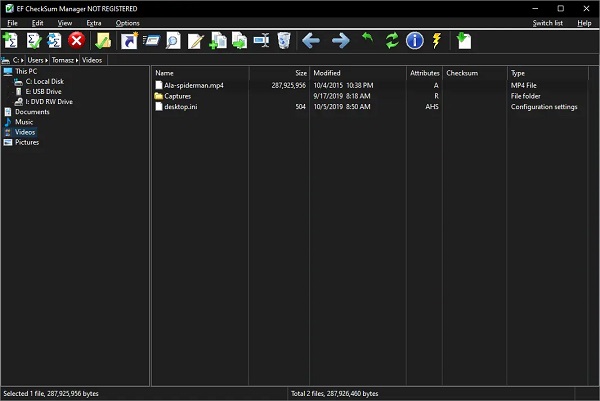Select C: Local Disk in the tree
Image resolution: width=600 pixels, height=401 pixels.
tap(44, 82)
